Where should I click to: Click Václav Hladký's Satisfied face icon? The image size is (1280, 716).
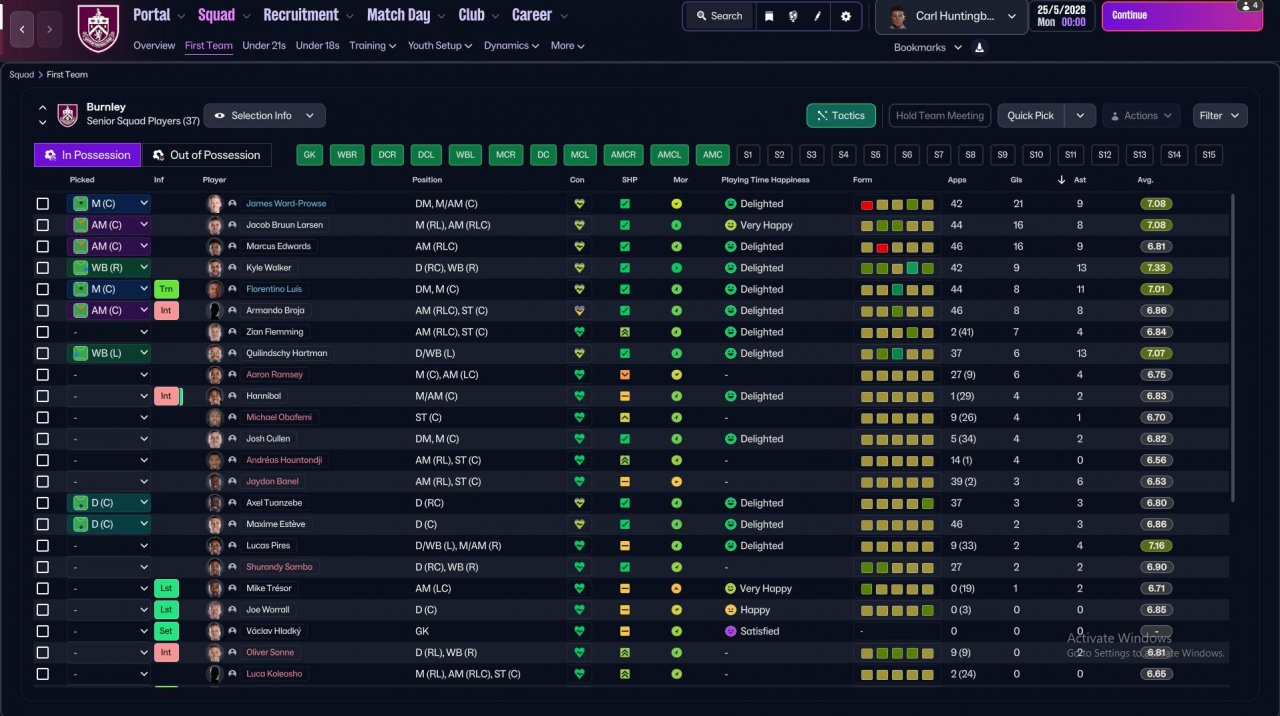(730, 631)
